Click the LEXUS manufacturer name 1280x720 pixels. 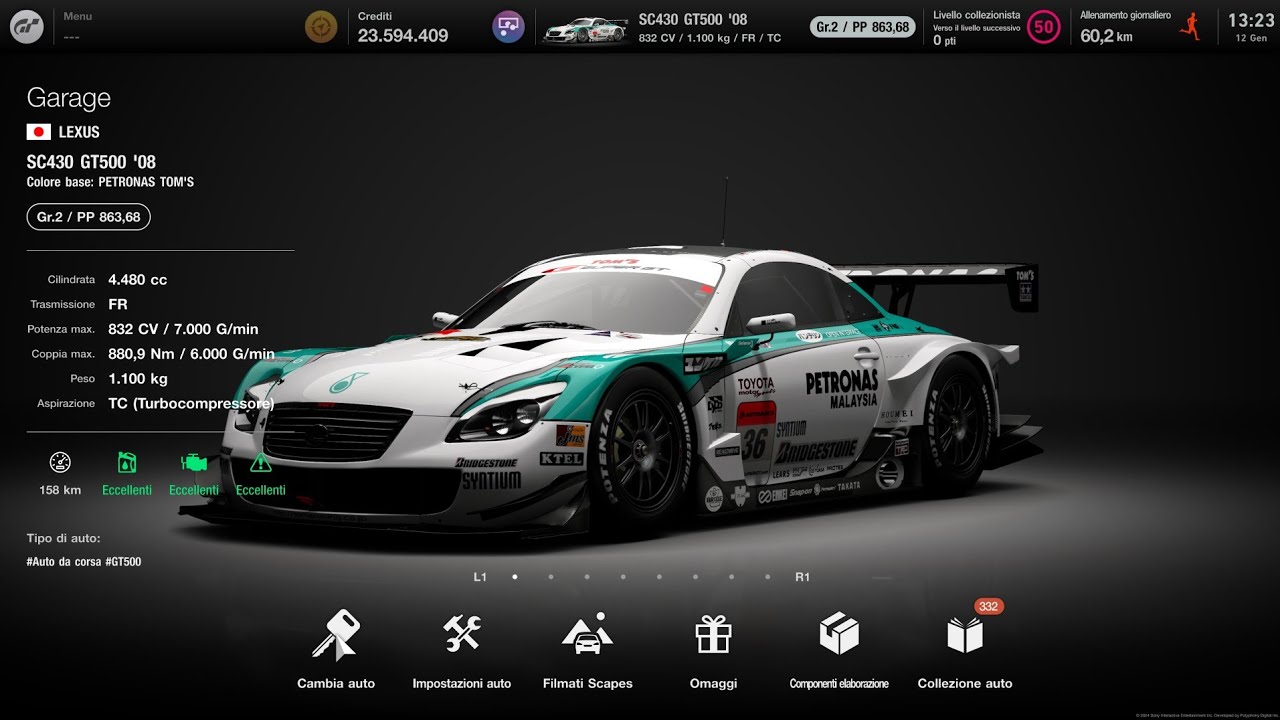click(79, 132)
